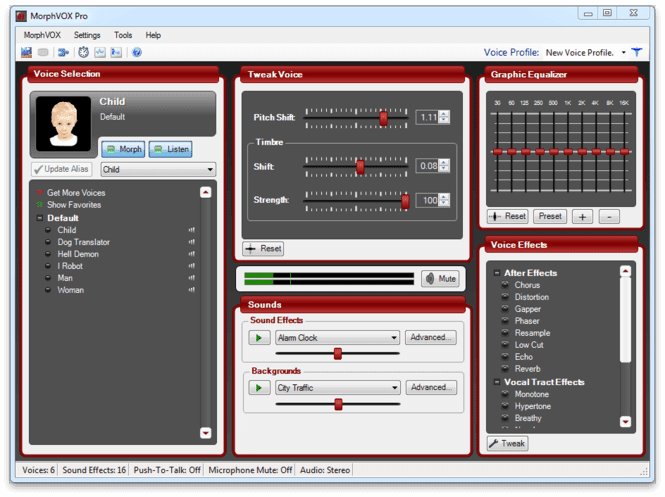This screenshot has width=665, height=497.
Task: Select the I Robot voice
Action: pyautogui.click(x=70, y=266)
